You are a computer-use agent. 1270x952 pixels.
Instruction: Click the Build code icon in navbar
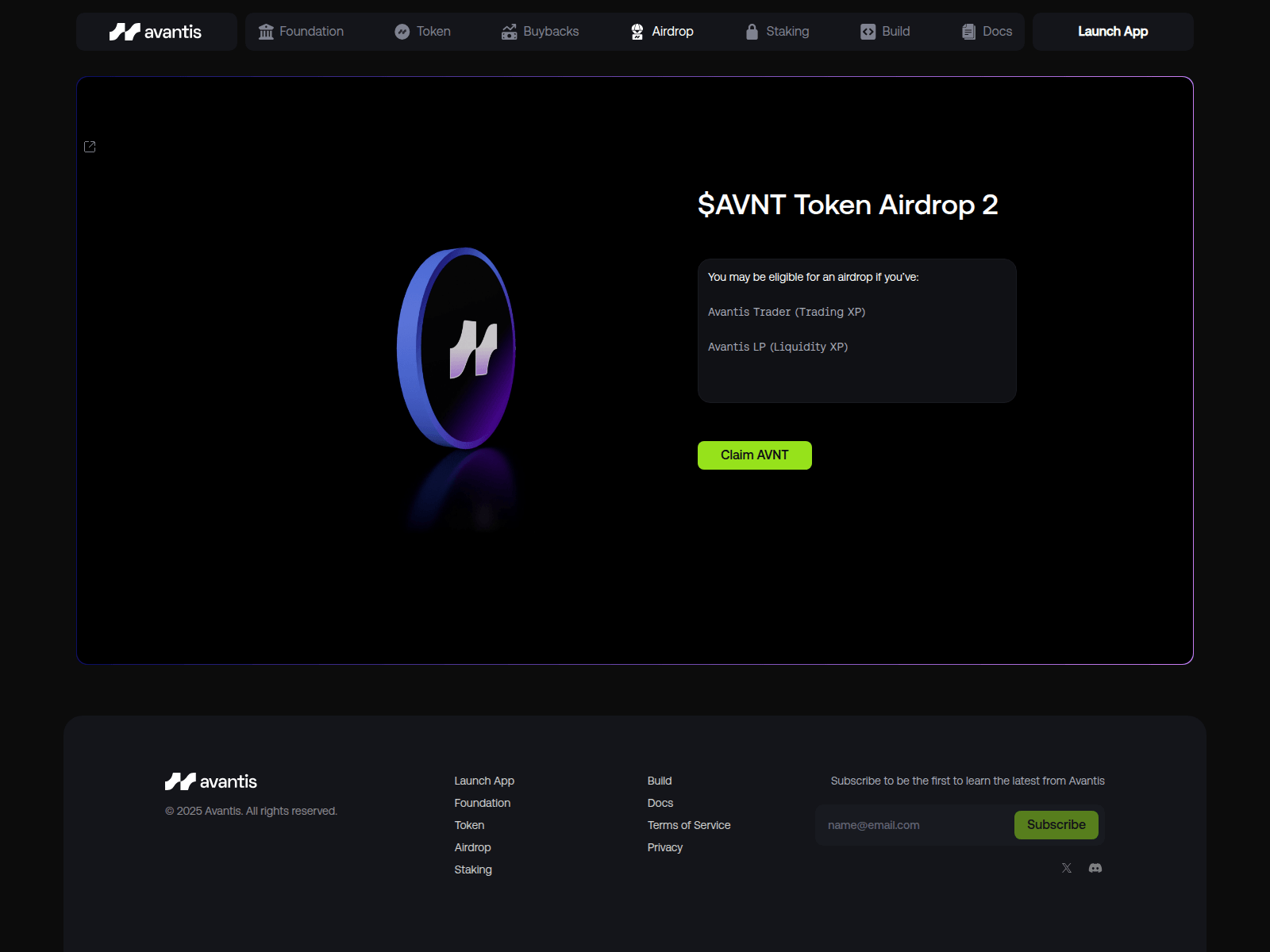coord(867,31)
